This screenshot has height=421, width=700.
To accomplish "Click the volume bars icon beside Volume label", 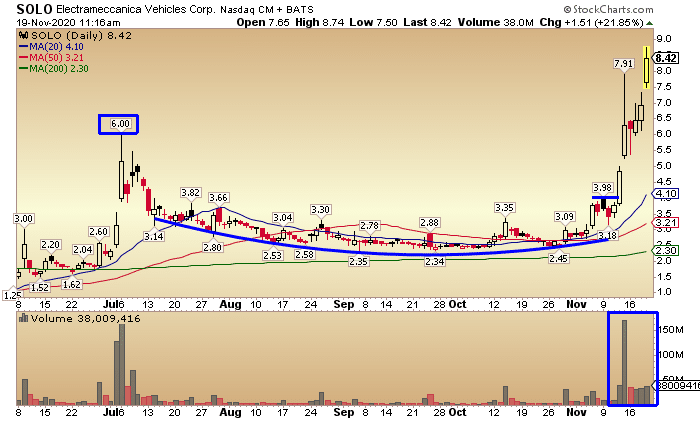I will pos(24,318).
